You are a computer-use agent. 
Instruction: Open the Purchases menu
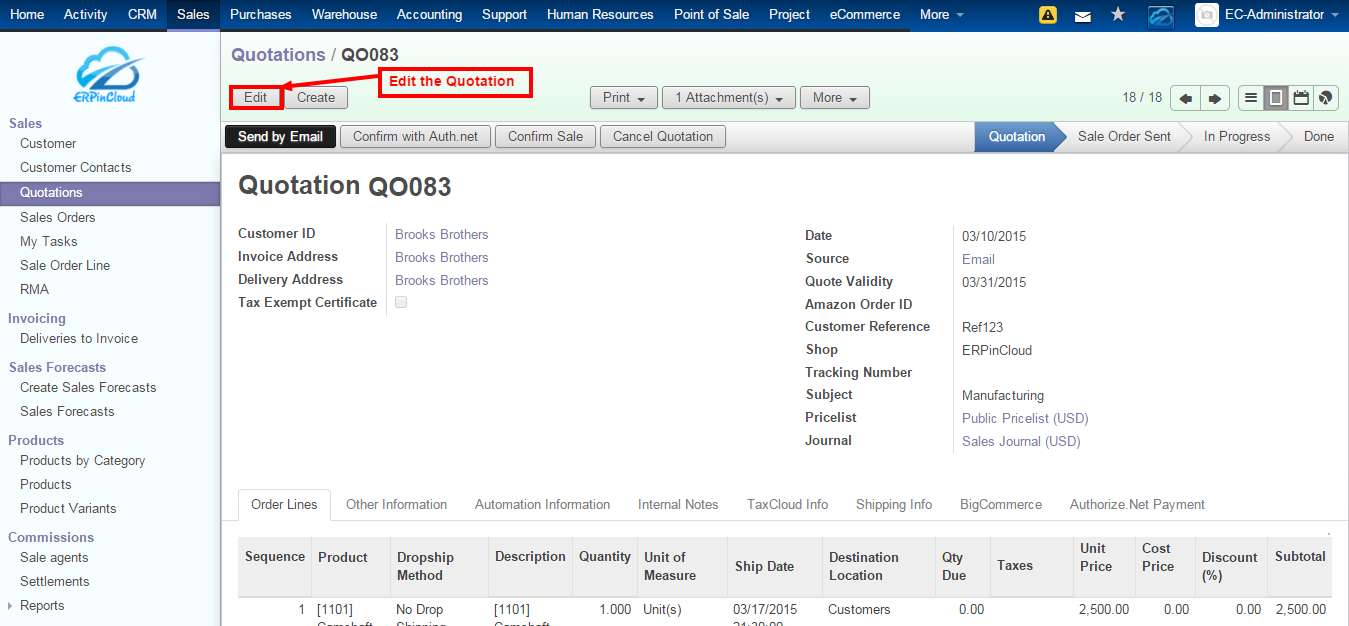point(260,15)
